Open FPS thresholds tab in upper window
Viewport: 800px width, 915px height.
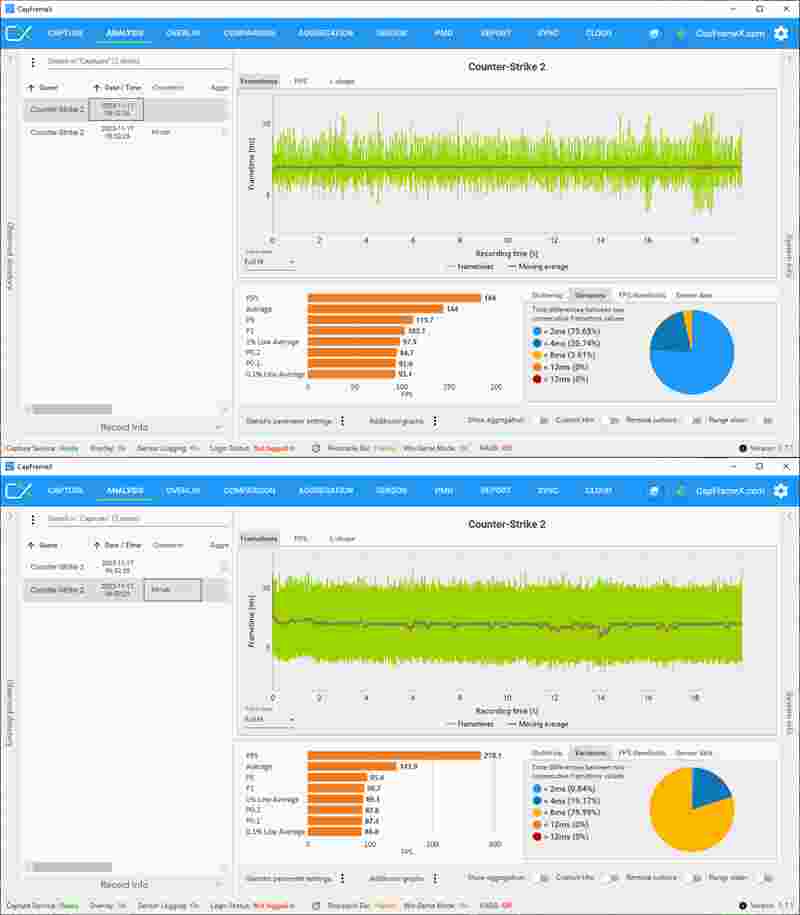(x=642, y=295)
